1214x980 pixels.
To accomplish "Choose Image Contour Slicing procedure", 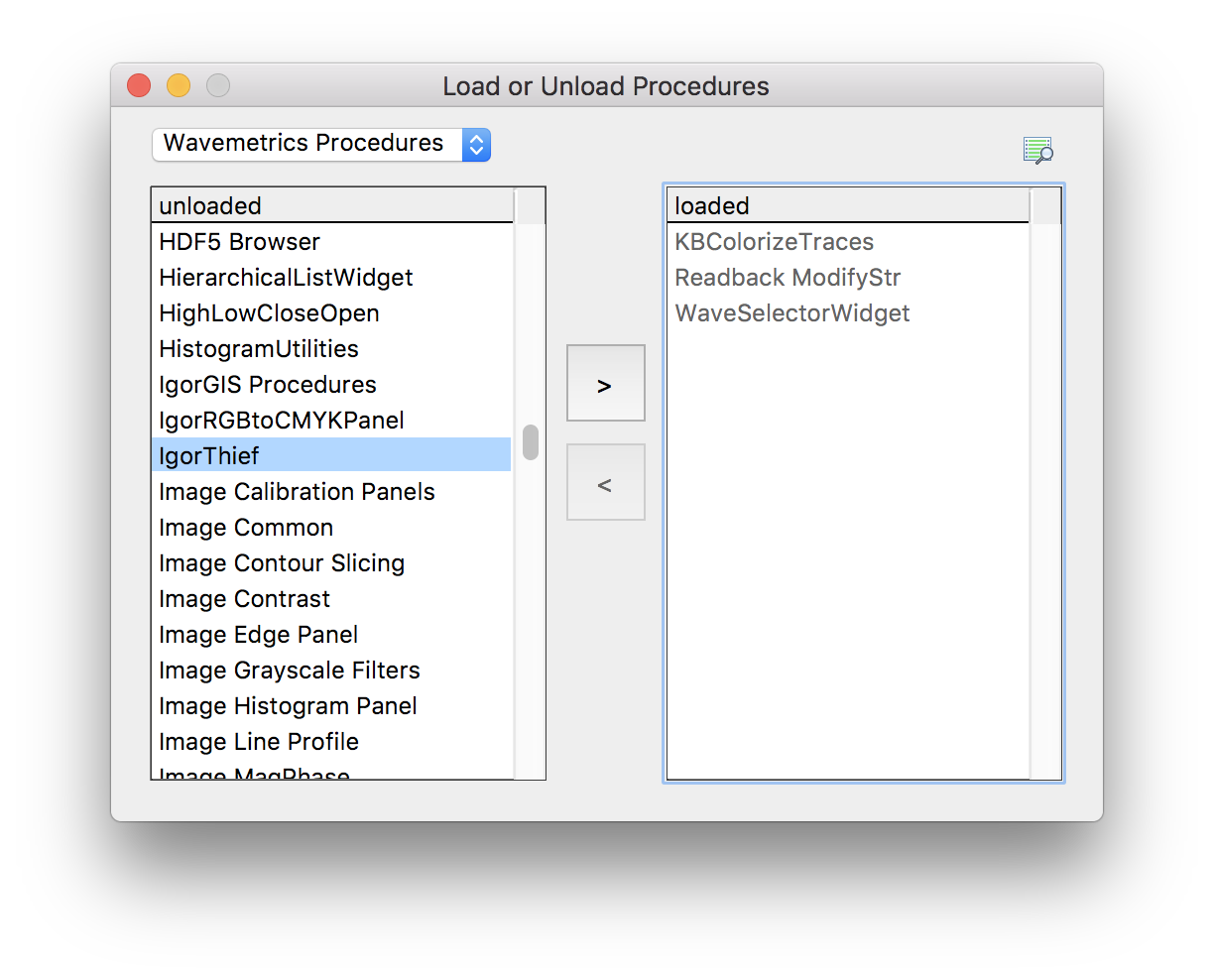I will pos(332,563).
